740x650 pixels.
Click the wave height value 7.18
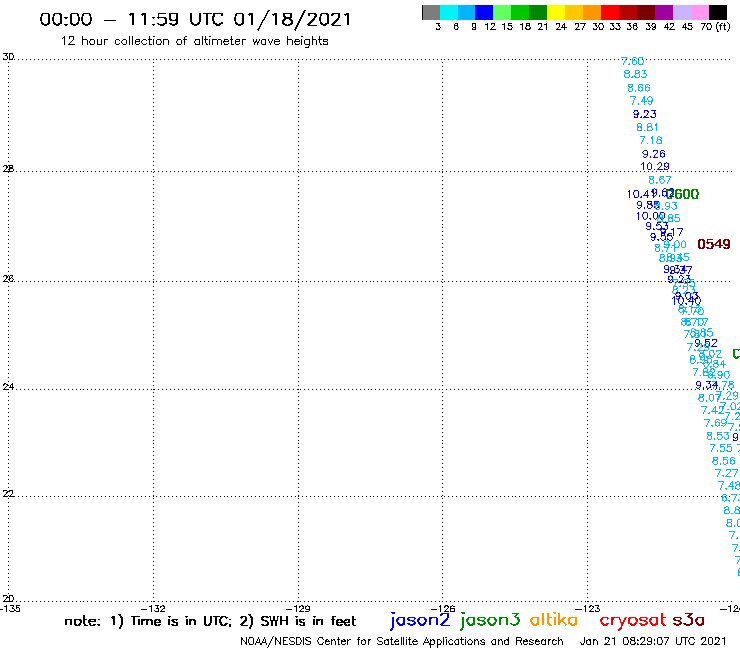coord(651,140)
